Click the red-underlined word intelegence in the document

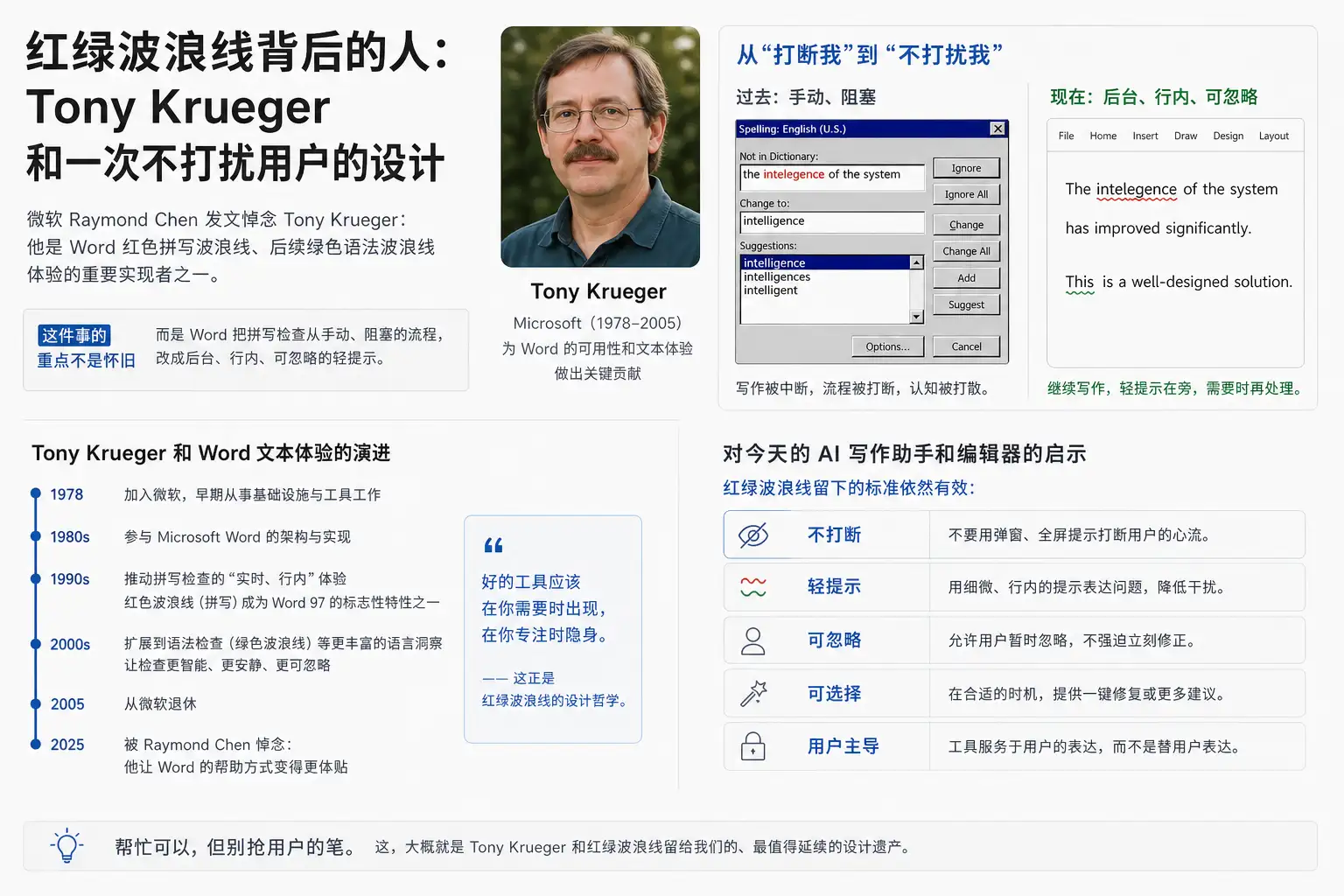coord(1136,190)
